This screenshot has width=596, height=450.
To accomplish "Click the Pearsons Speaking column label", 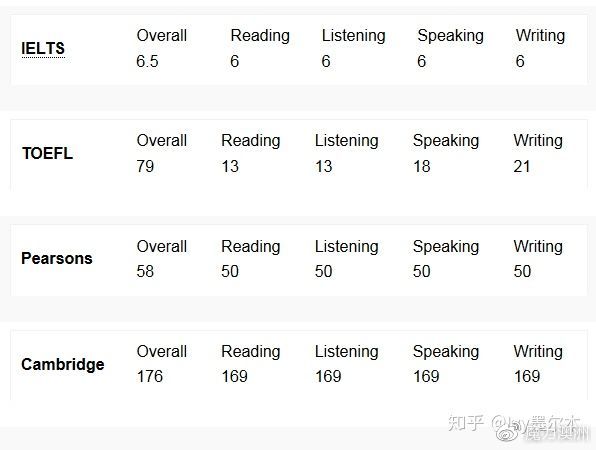I will [x=446, y=247].
